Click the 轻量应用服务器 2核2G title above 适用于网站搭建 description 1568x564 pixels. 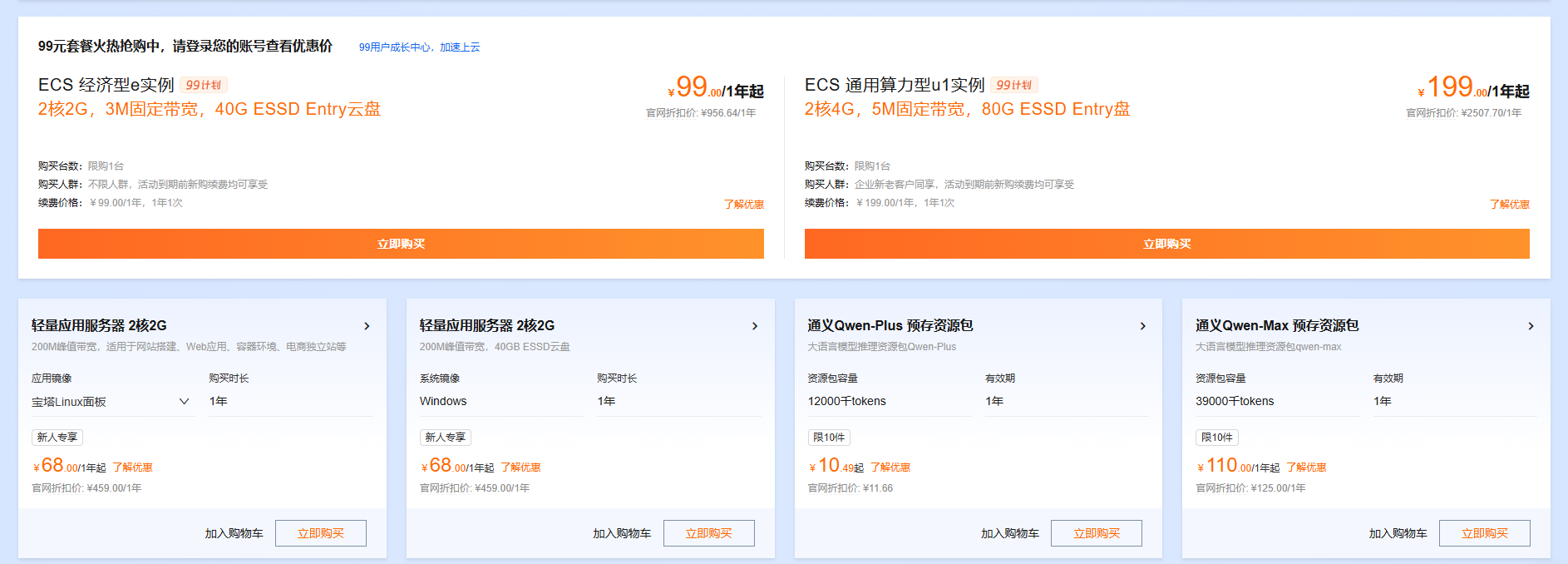coord(99,325)
